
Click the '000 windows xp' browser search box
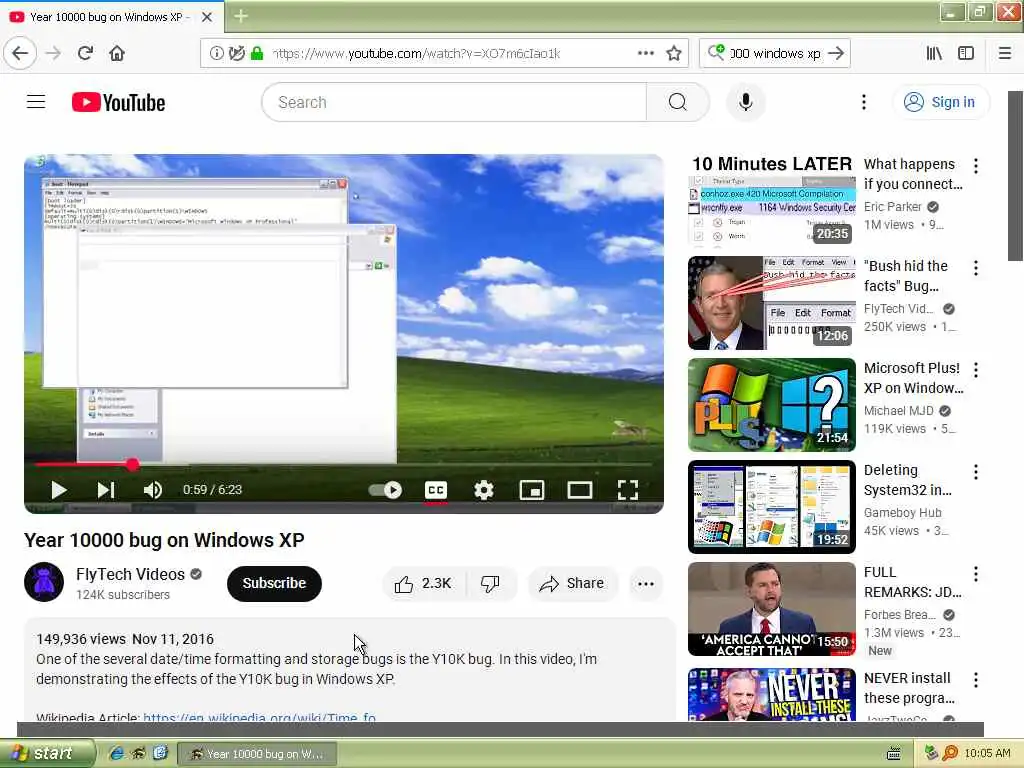coord(775,53)
